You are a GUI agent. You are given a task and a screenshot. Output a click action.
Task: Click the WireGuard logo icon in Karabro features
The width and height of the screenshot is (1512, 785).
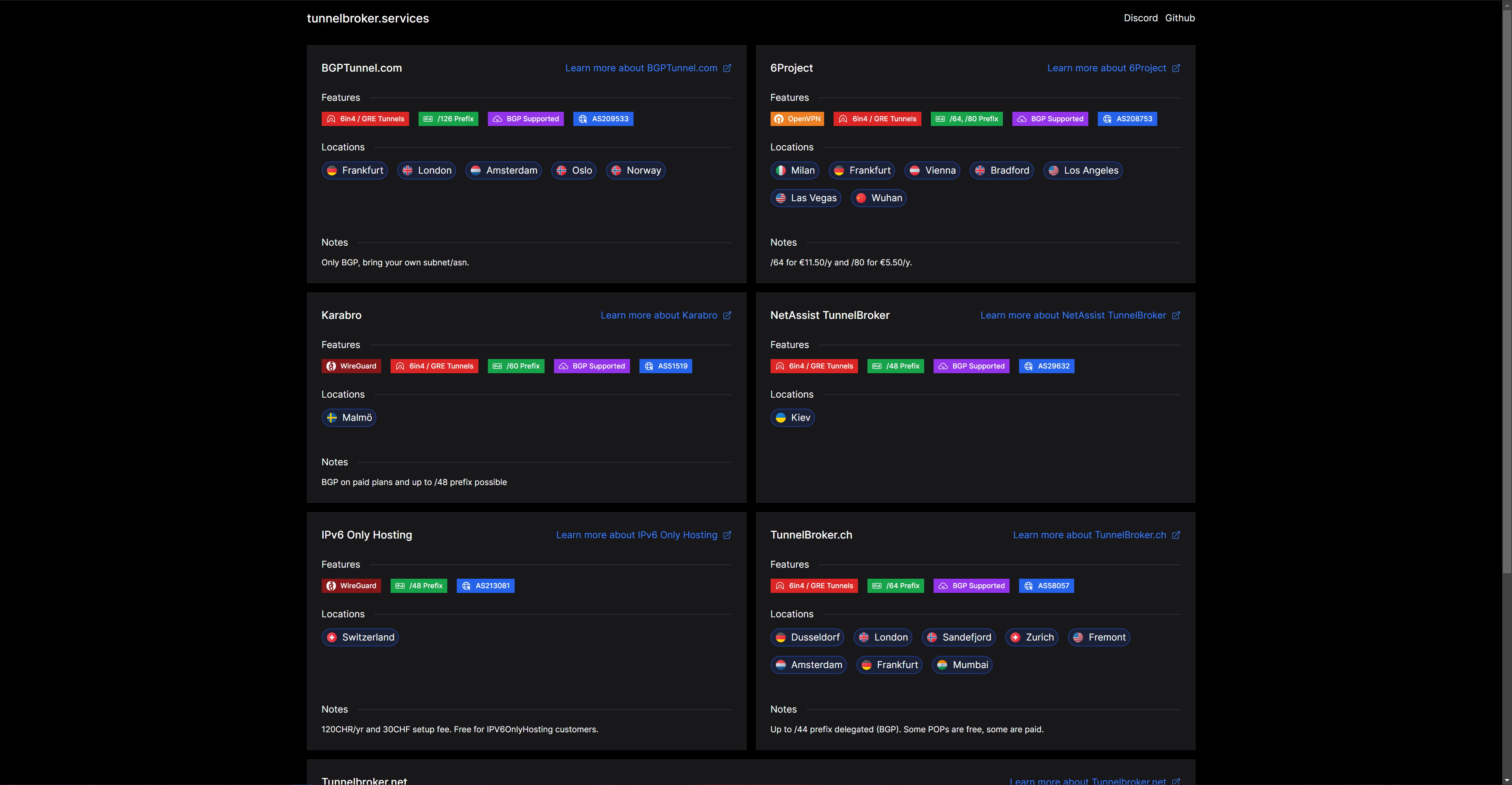click(x=331, y=366)
